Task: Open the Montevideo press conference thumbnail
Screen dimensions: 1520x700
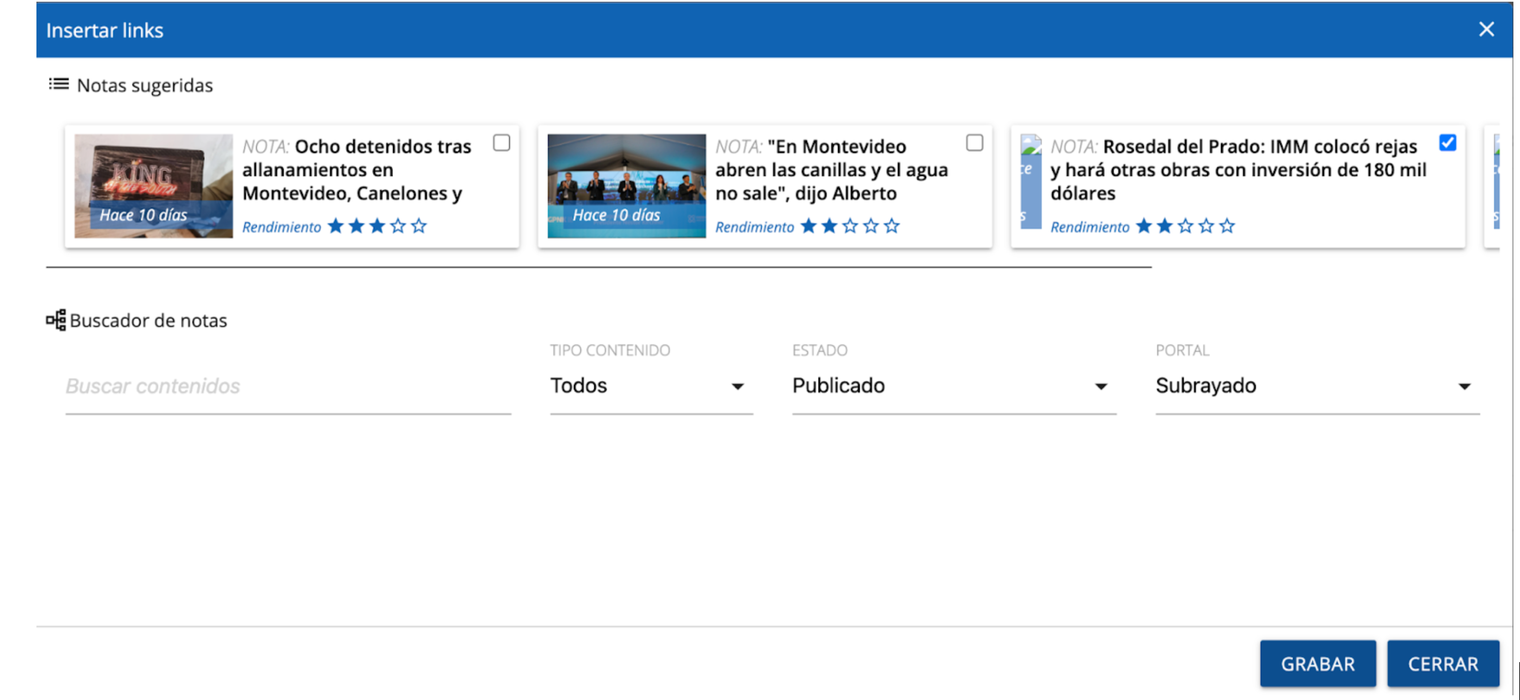Action: click(626, 186)
